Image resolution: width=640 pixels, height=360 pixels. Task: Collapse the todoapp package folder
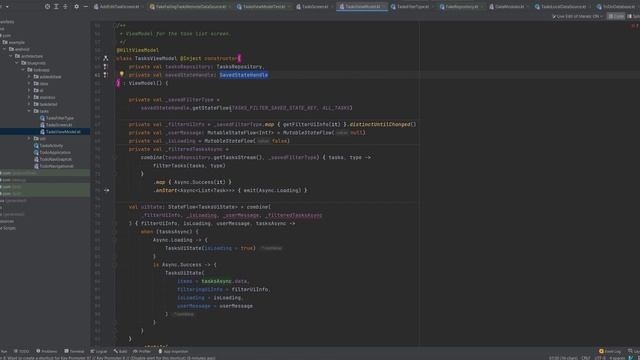(x=23, y=70)
